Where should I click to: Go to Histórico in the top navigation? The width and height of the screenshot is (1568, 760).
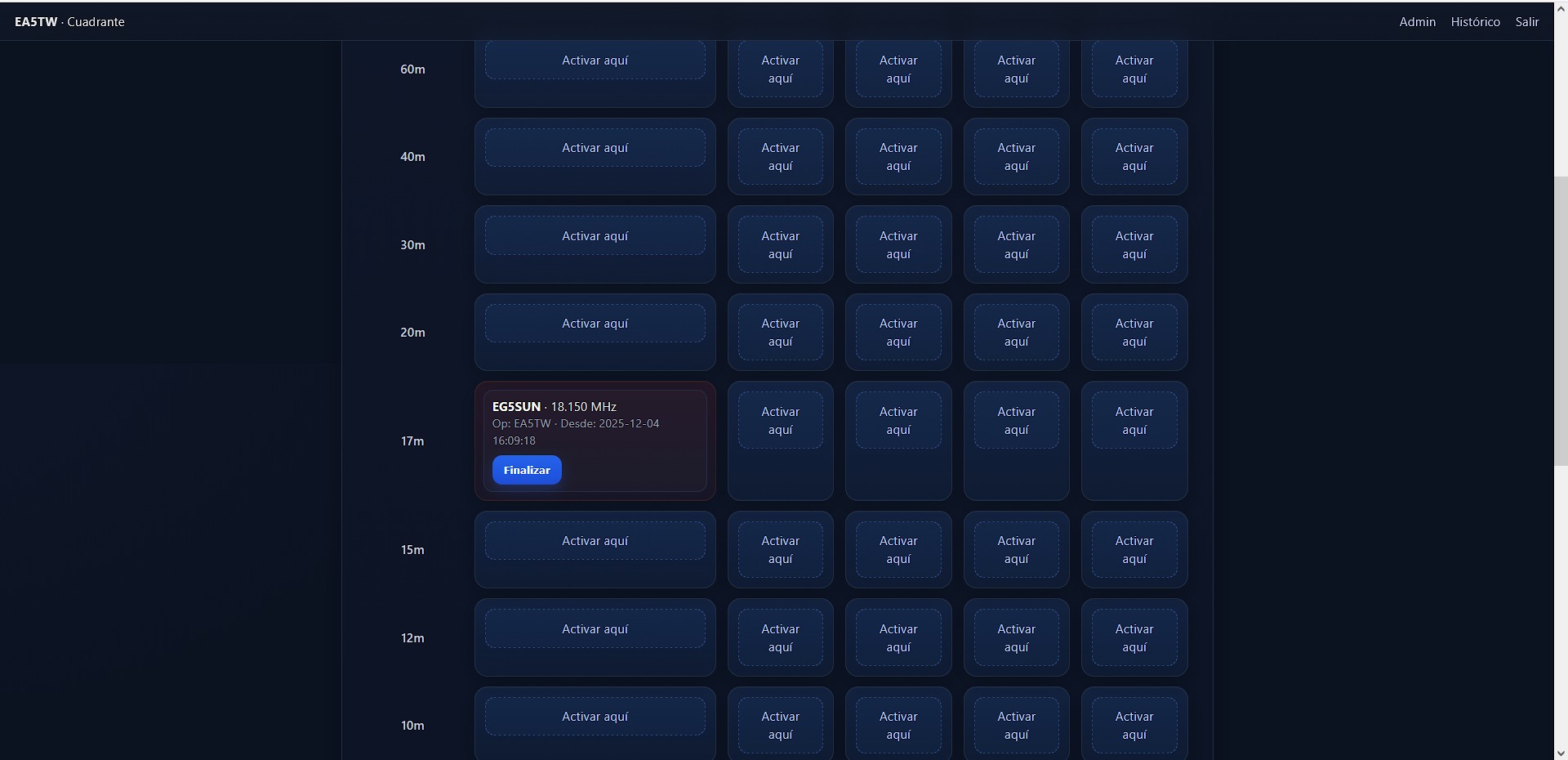1475,22
